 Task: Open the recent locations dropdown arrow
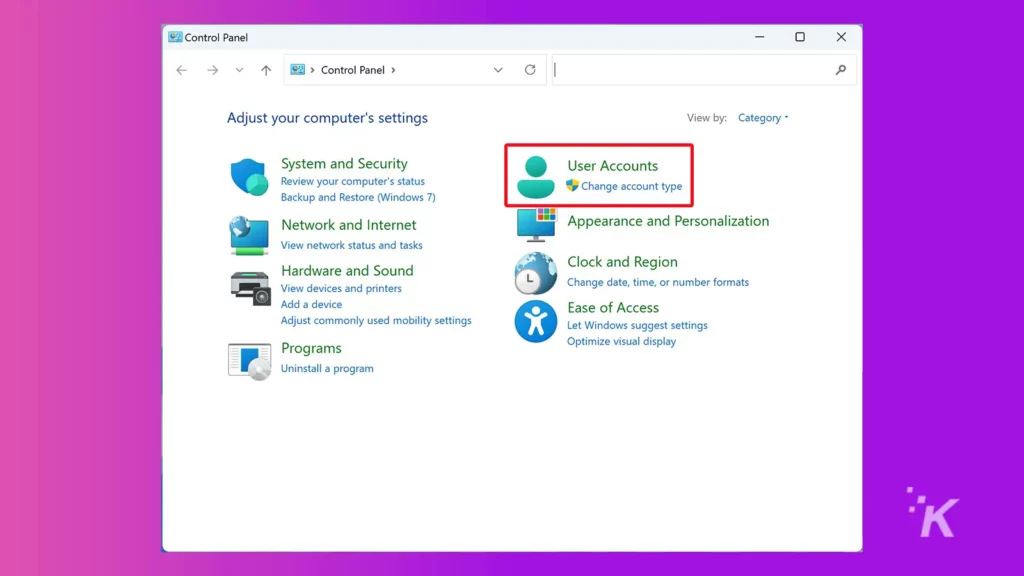[240, 70]
